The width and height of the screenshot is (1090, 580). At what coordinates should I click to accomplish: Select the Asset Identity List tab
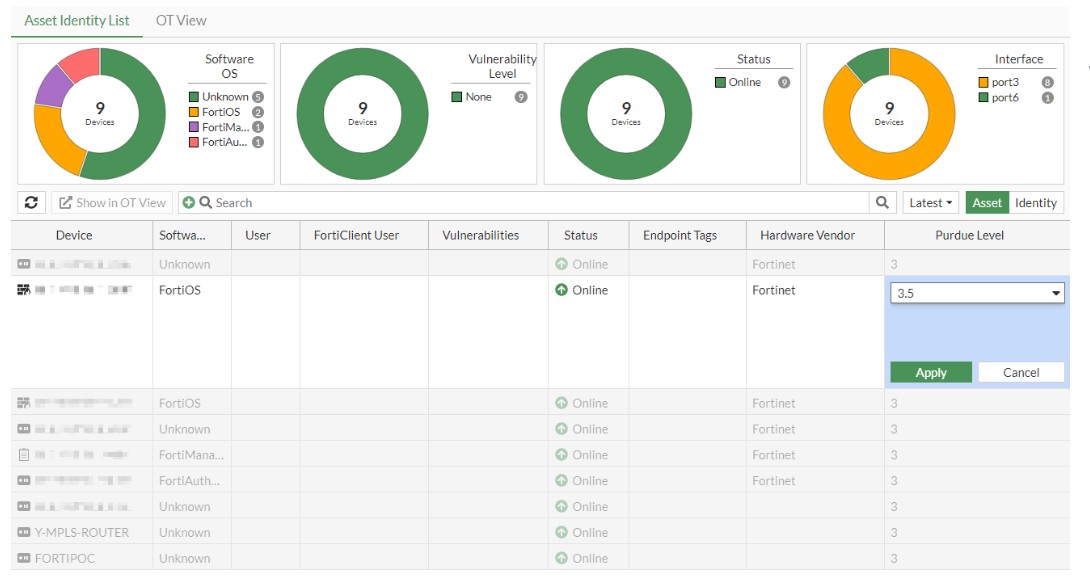coord(77,20)
